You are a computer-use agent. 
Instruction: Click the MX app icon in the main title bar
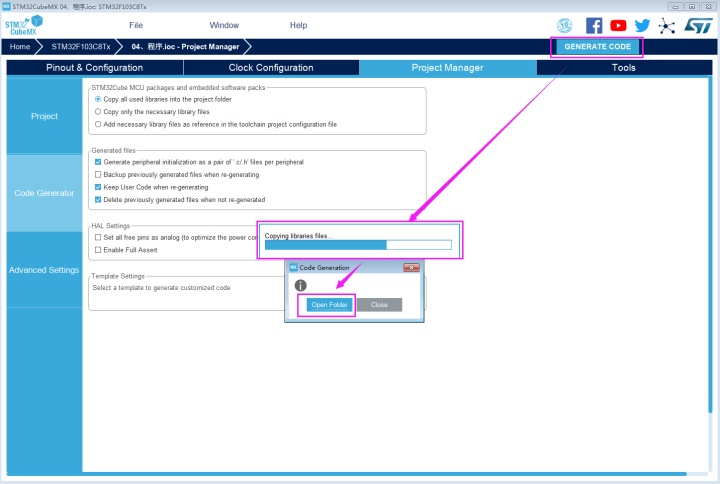coord(6,6)
